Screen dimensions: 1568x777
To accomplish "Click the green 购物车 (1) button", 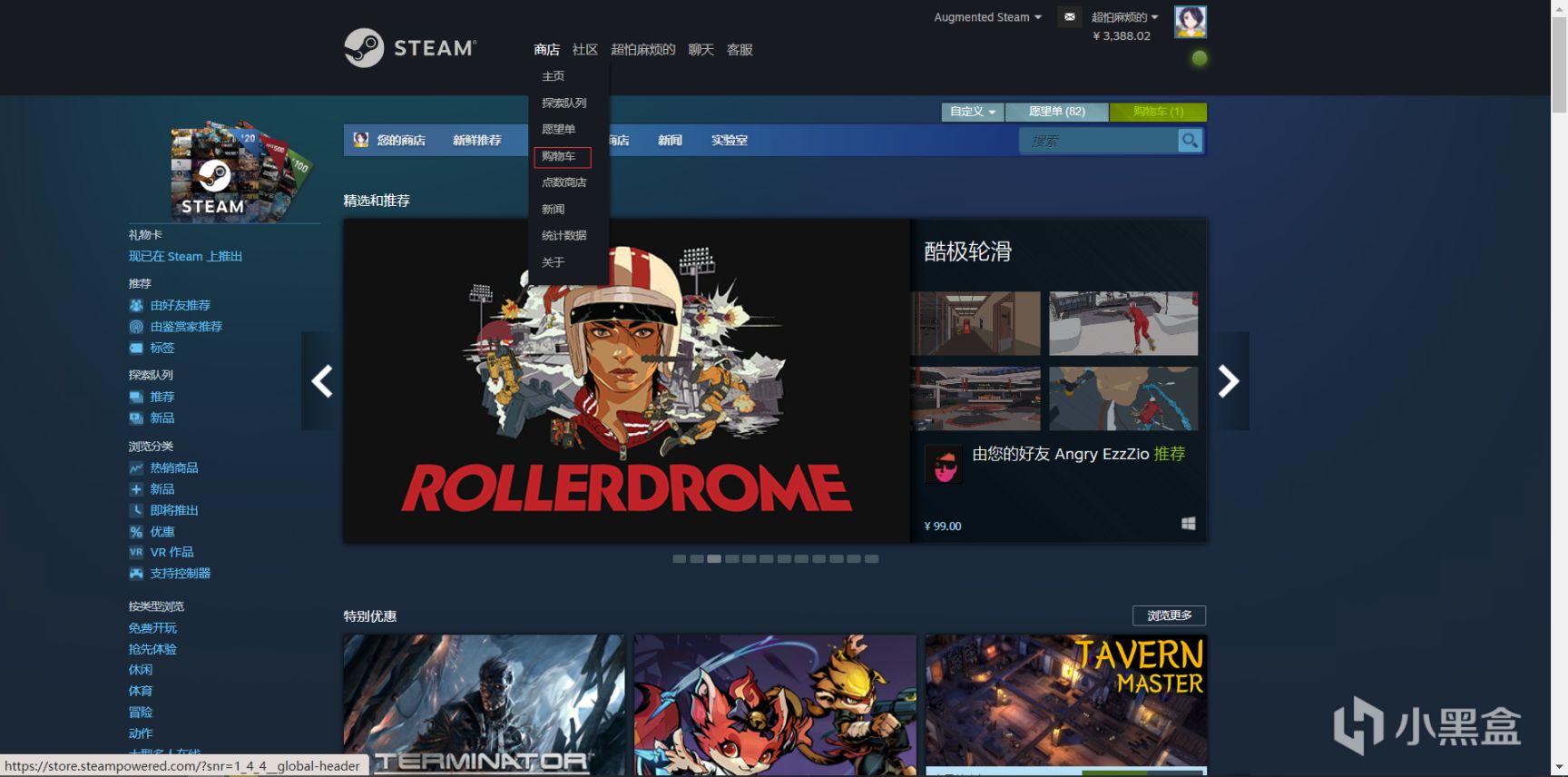I will pyautogui.click(x=1159, y=112).
